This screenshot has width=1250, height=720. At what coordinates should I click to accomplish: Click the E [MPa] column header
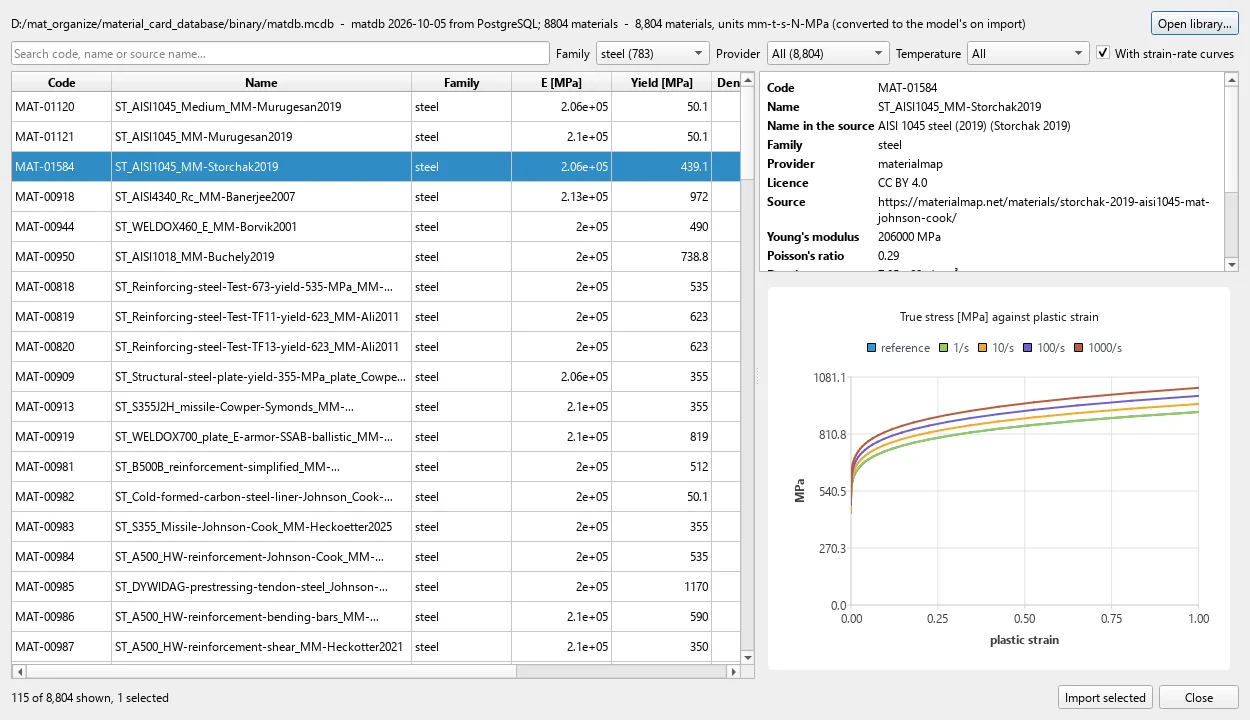[562, 83]
